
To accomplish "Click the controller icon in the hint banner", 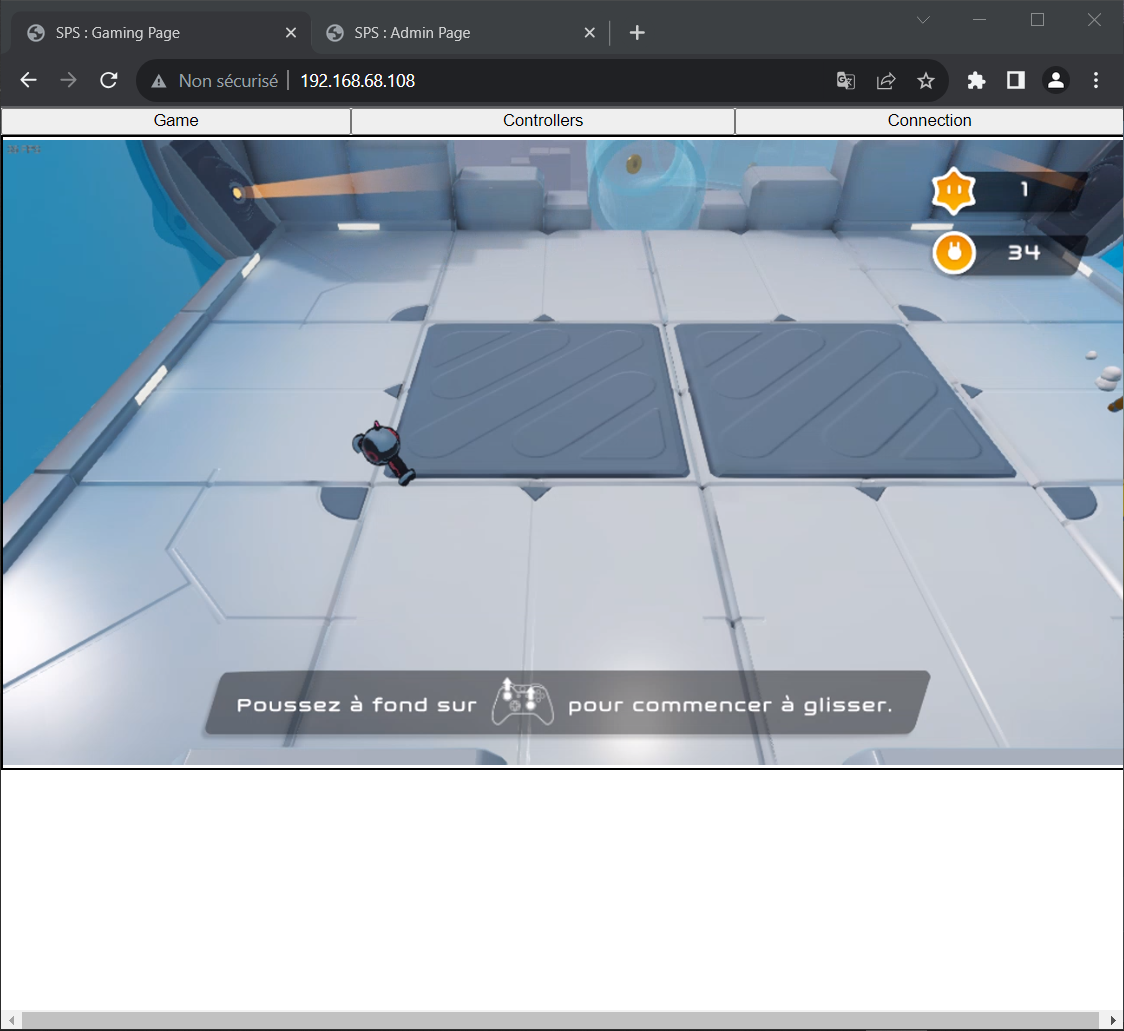I will 523,702.
